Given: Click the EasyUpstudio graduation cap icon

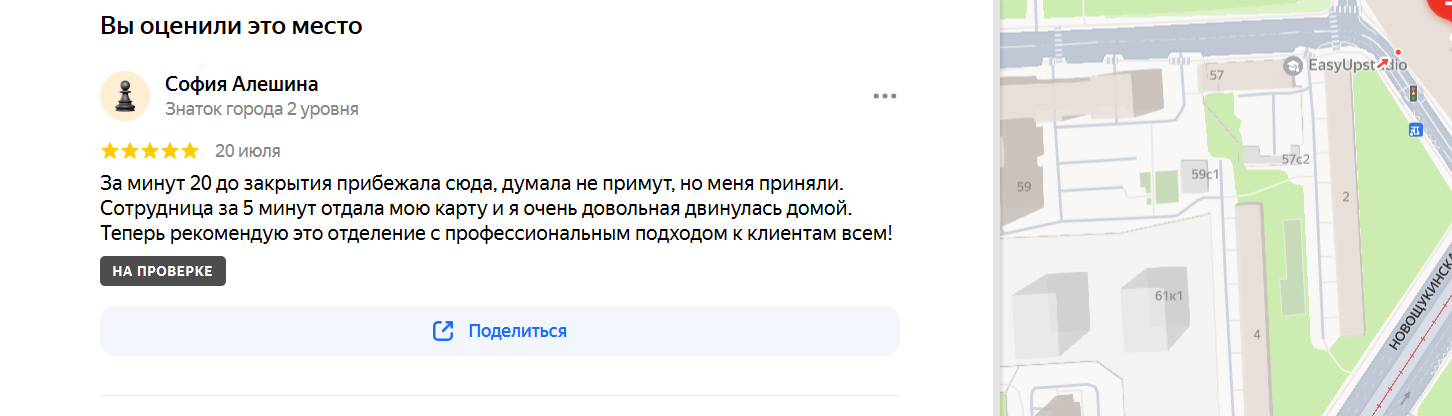Looking at the screenshot, I should point(1294,65).
